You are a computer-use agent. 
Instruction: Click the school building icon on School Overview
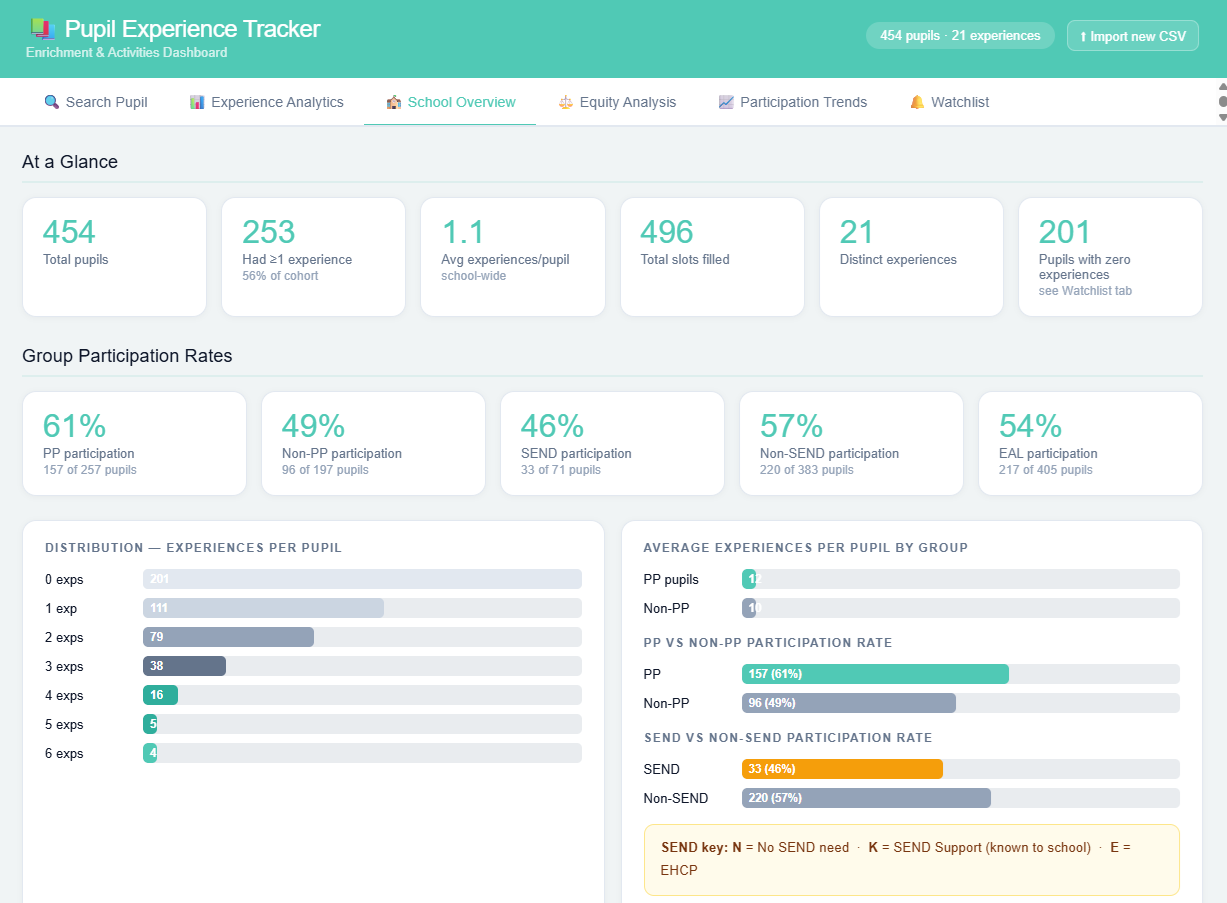click(394, 102)
